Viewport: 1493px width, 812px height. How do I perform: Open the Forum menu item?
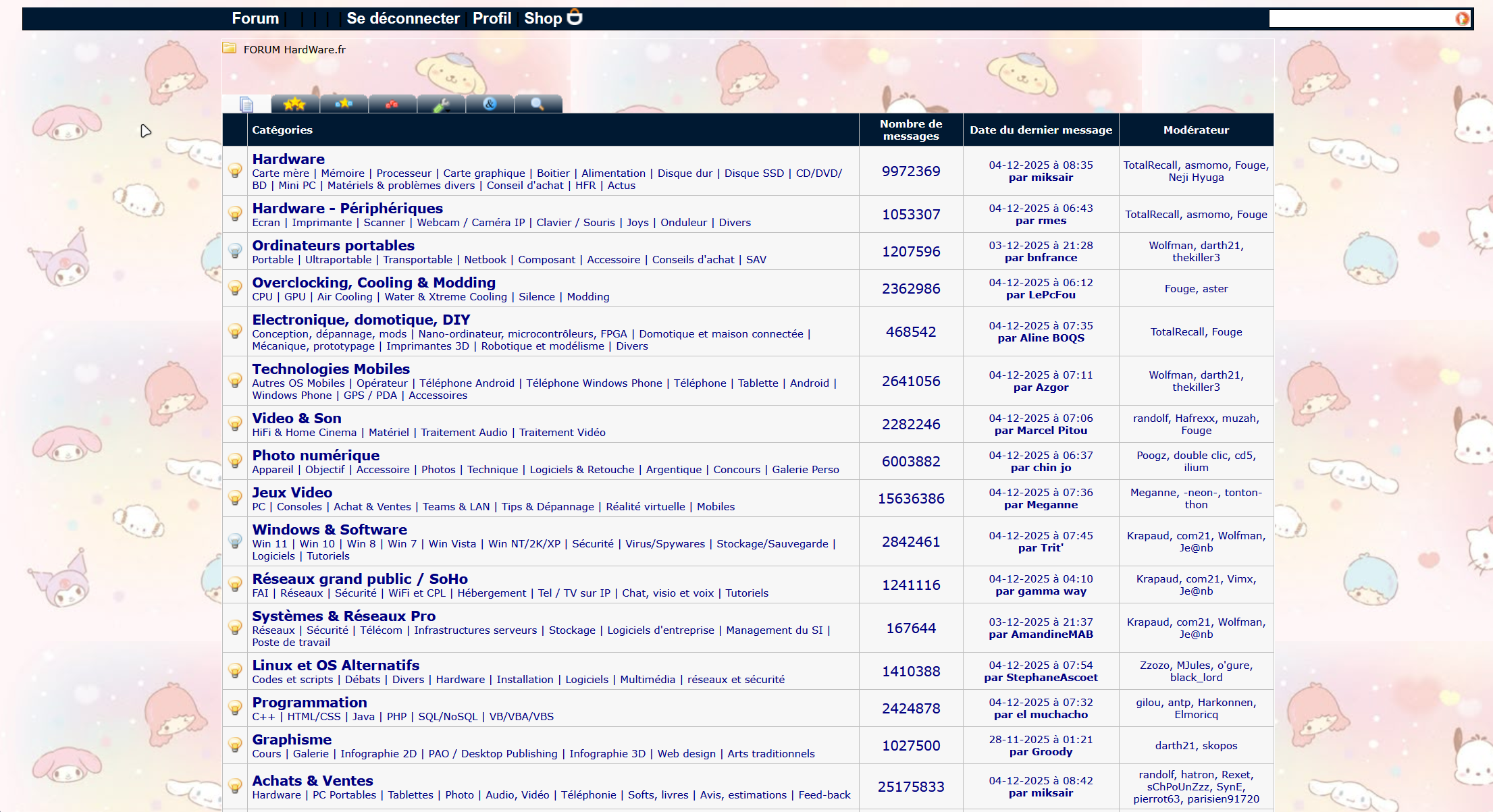[255, 19]
